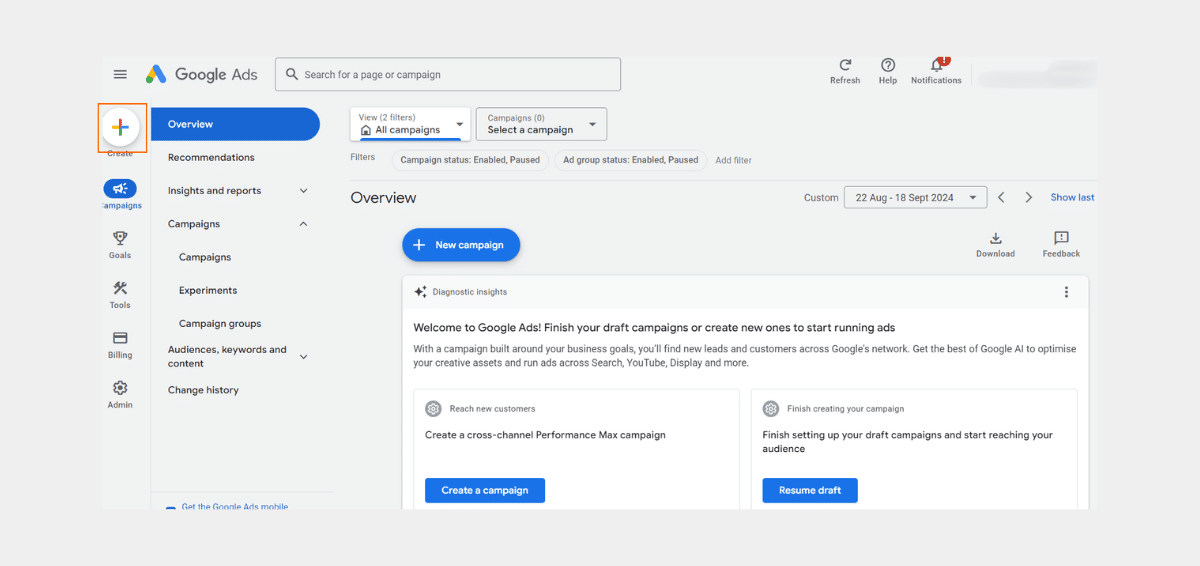The width and height of the screenshot is (1200, 566).
Task: Click the Filters label
Action: point(363,157)
